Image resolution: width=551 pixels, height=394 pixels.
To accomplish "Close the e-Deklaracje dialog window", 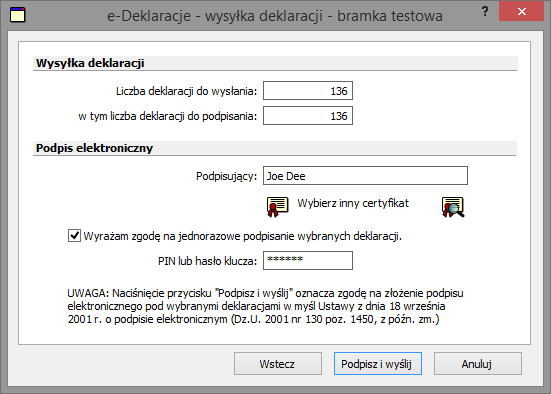I will (521, 12).
